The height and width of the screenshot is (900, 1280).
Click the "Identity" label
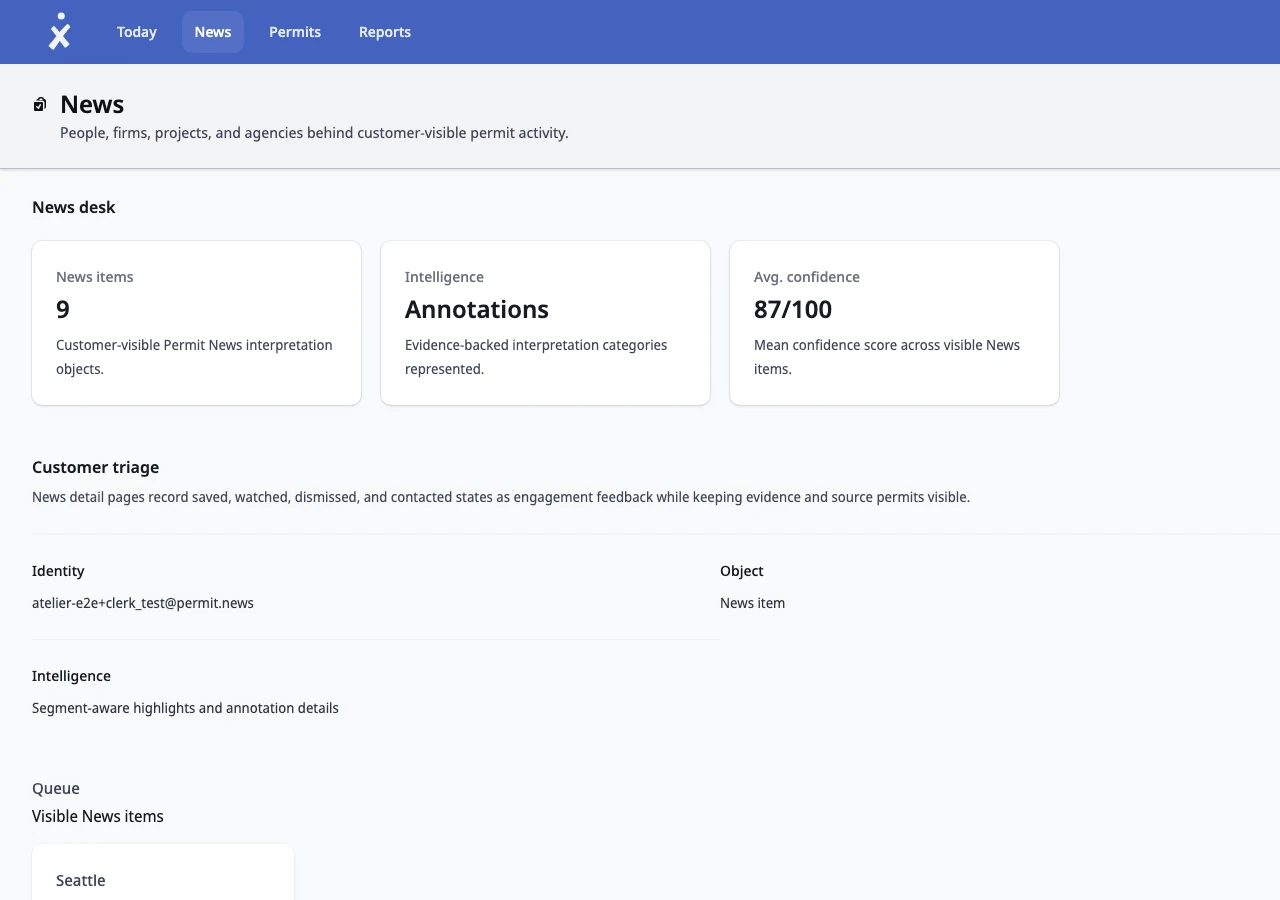[58, 571]
